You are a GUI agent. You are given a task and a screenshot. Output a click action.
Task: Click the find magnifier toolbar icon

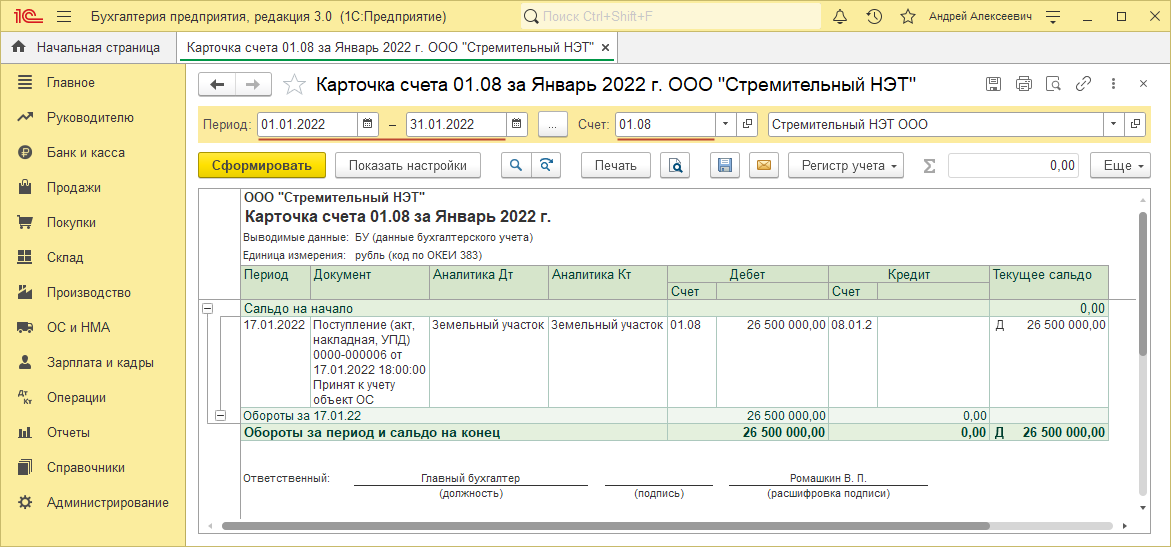[515, 165]
